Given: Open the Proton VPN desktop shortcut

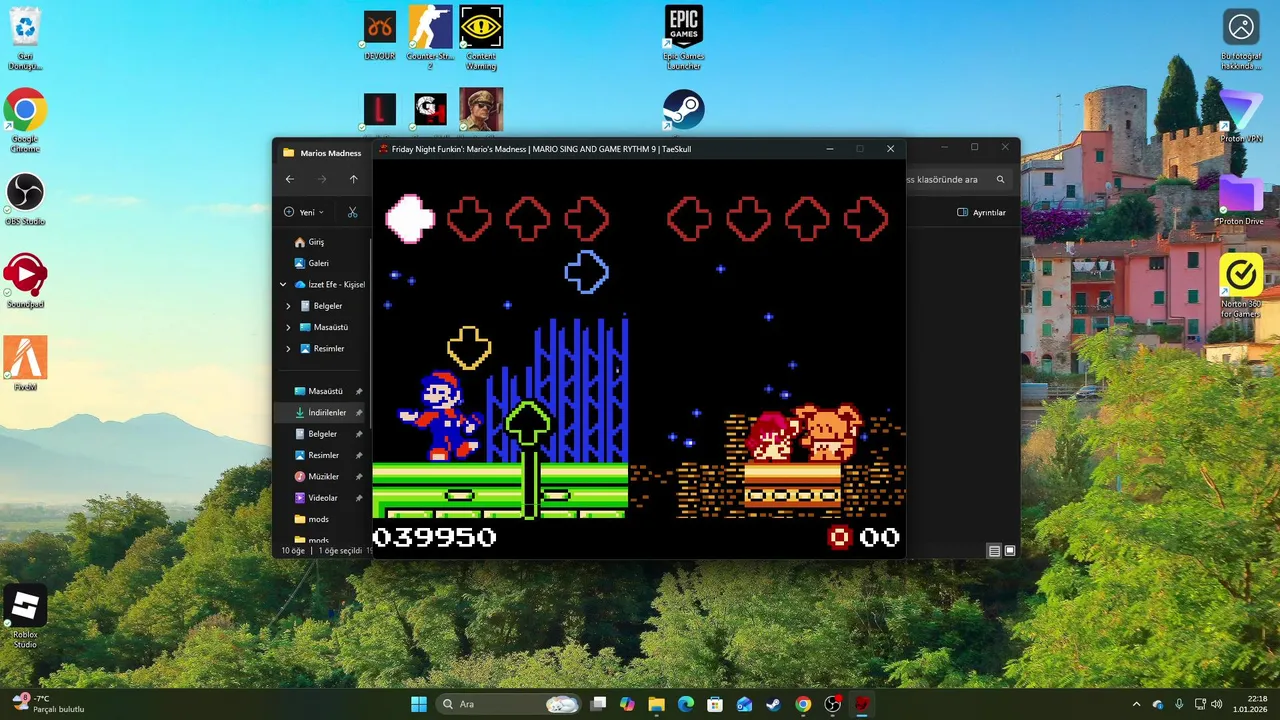Looking at the screenshot, I should click(x=1241, y=116).
